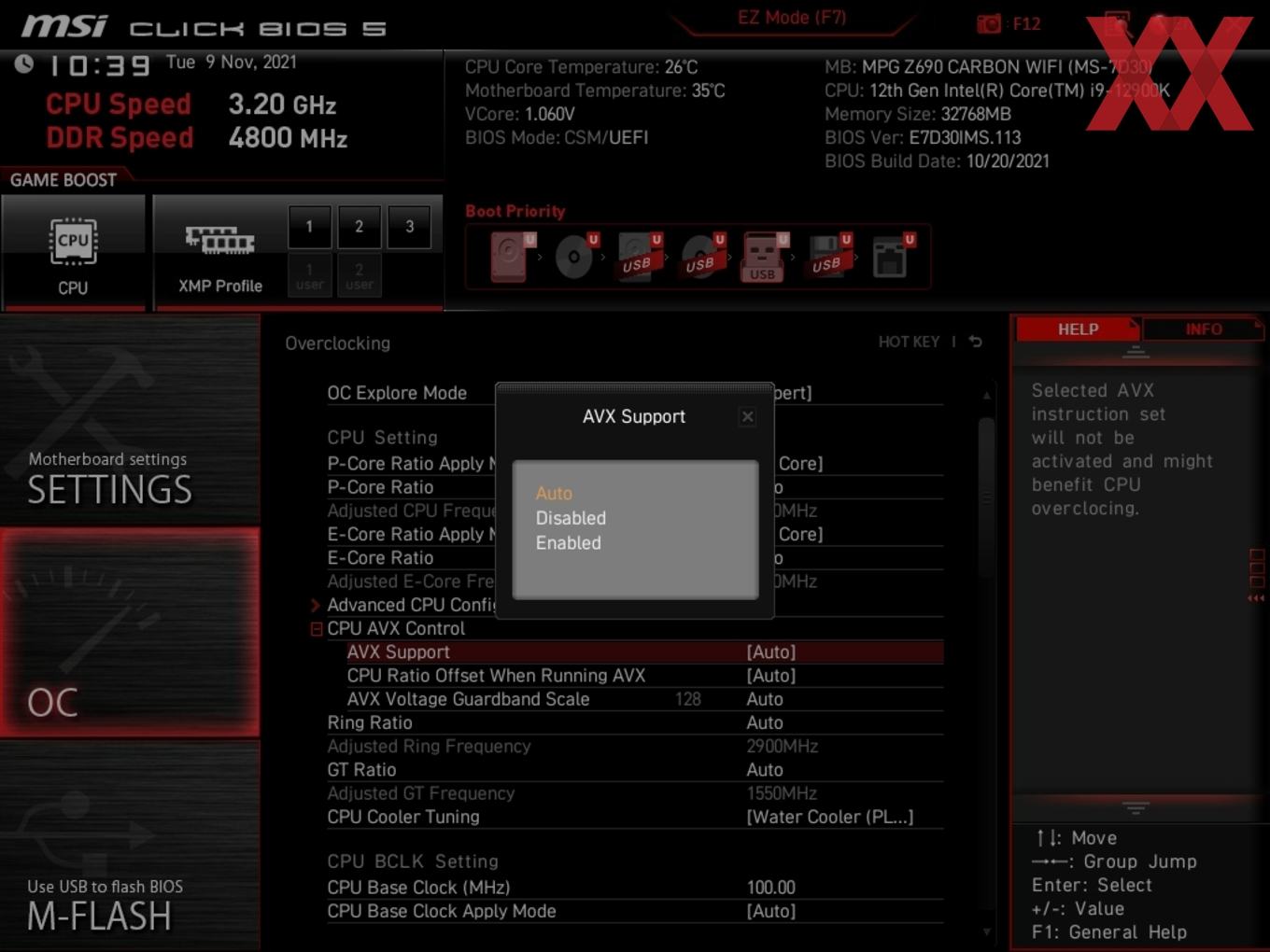This screenshot has width=1270, height=952.
Task: Click the settings list scrollbar thumb
Action: (x=986, y=497)
